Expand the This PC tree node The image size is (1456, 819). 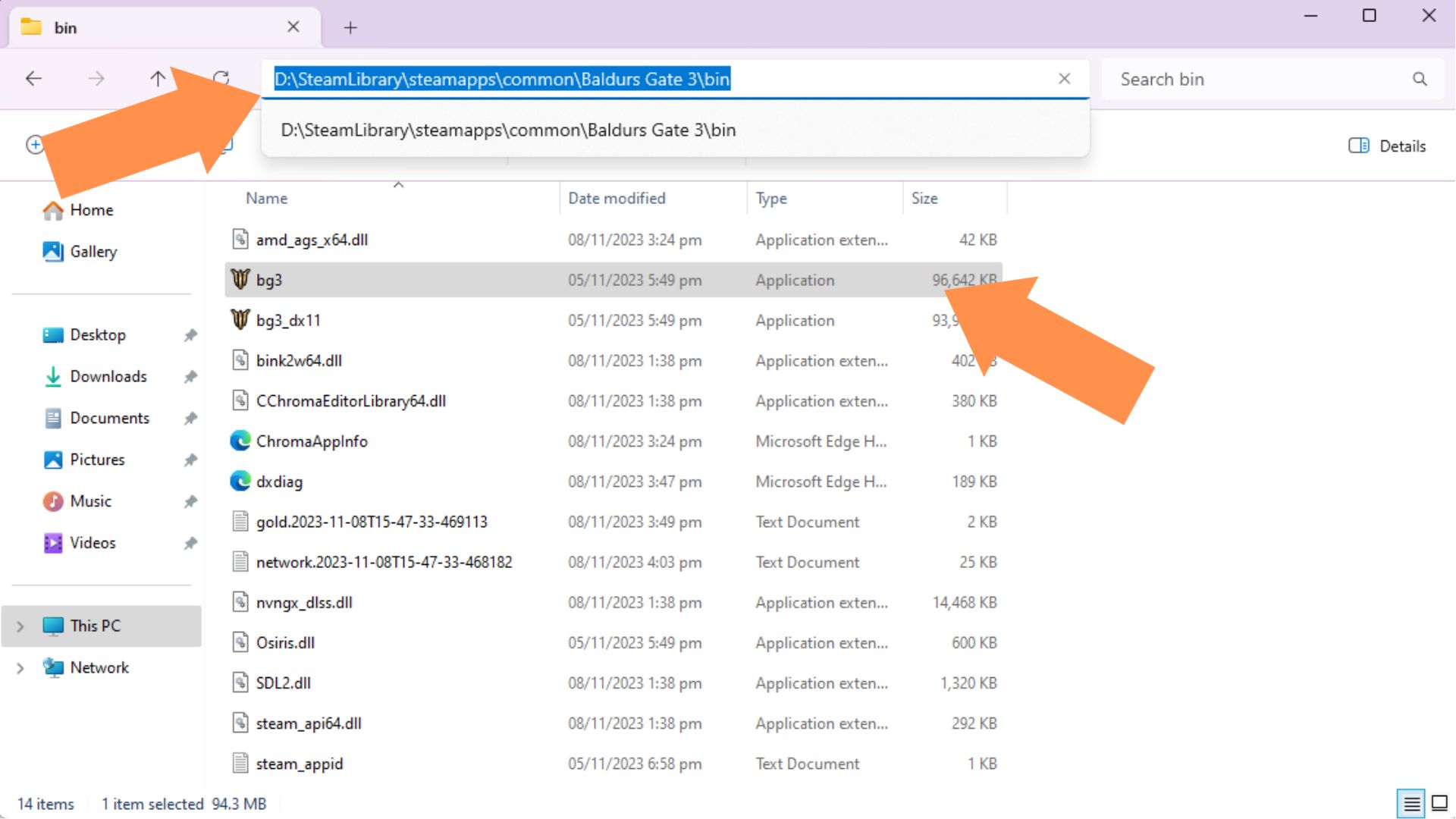[20, 626]
